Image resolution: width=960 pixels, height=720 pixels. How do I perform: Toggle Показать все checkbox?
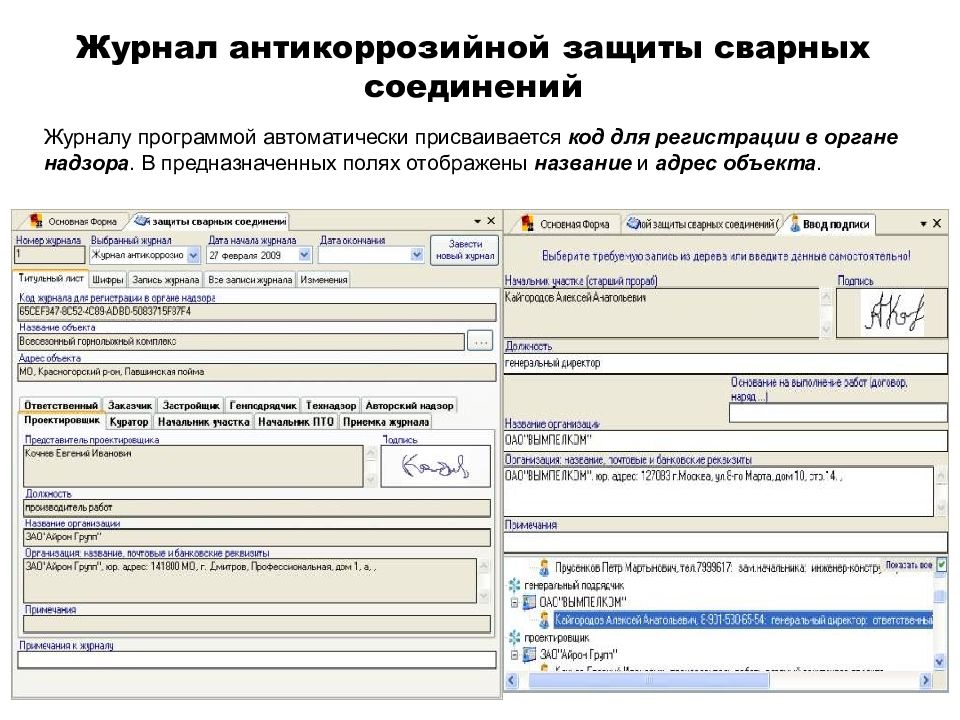click(x=942, y=564)
